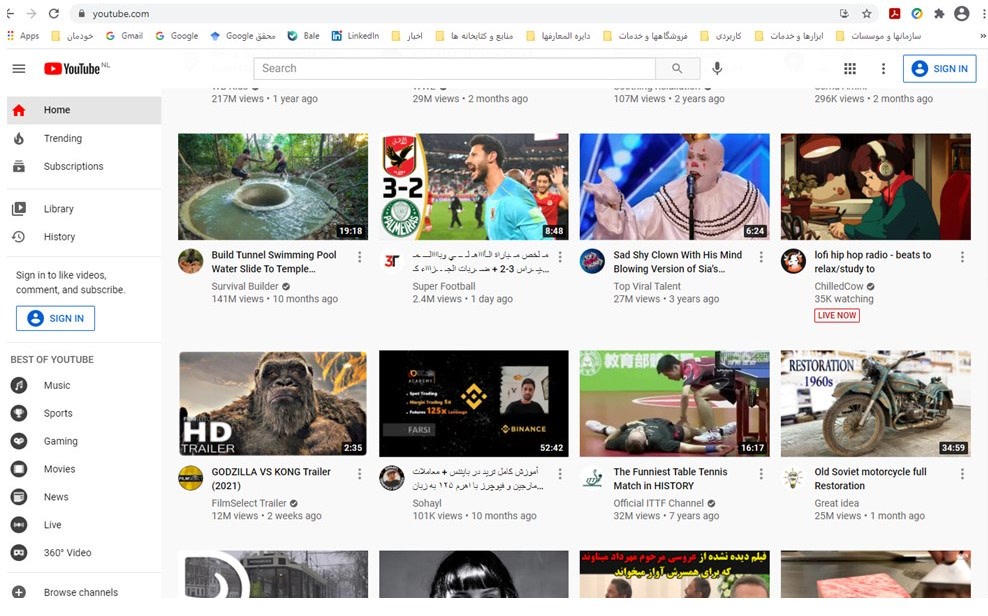Open Great idea channel avatar
The height and width of the screenshot is (616, 988).
793,478
